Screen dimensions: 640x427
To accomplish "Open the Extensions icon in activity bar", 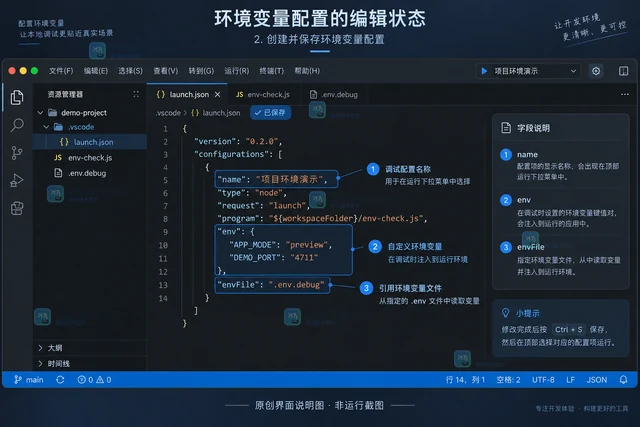I will [x=17, y=208].
